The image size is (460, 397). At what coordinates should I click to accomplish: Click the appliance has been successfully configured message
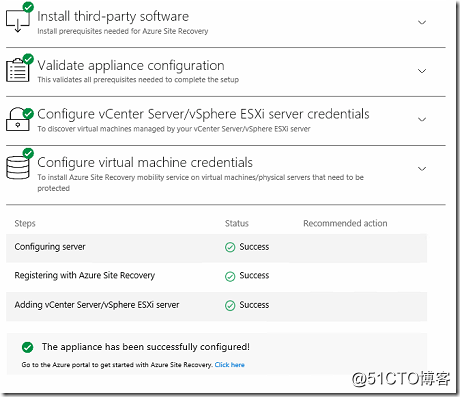coord(146,347)
